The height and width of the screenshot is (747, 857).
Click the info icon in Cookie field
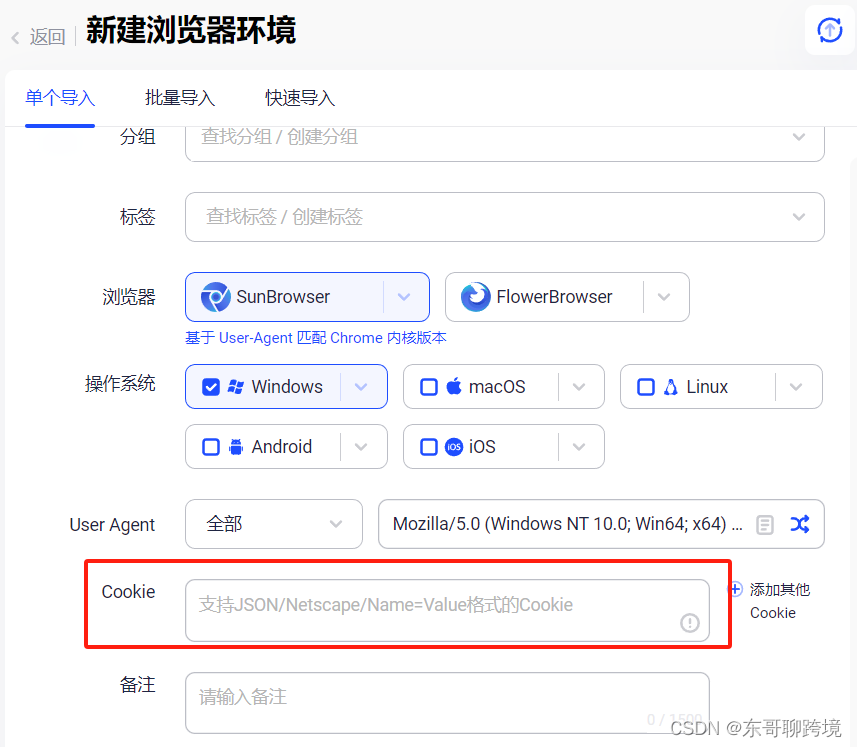(x=690, y=622)
